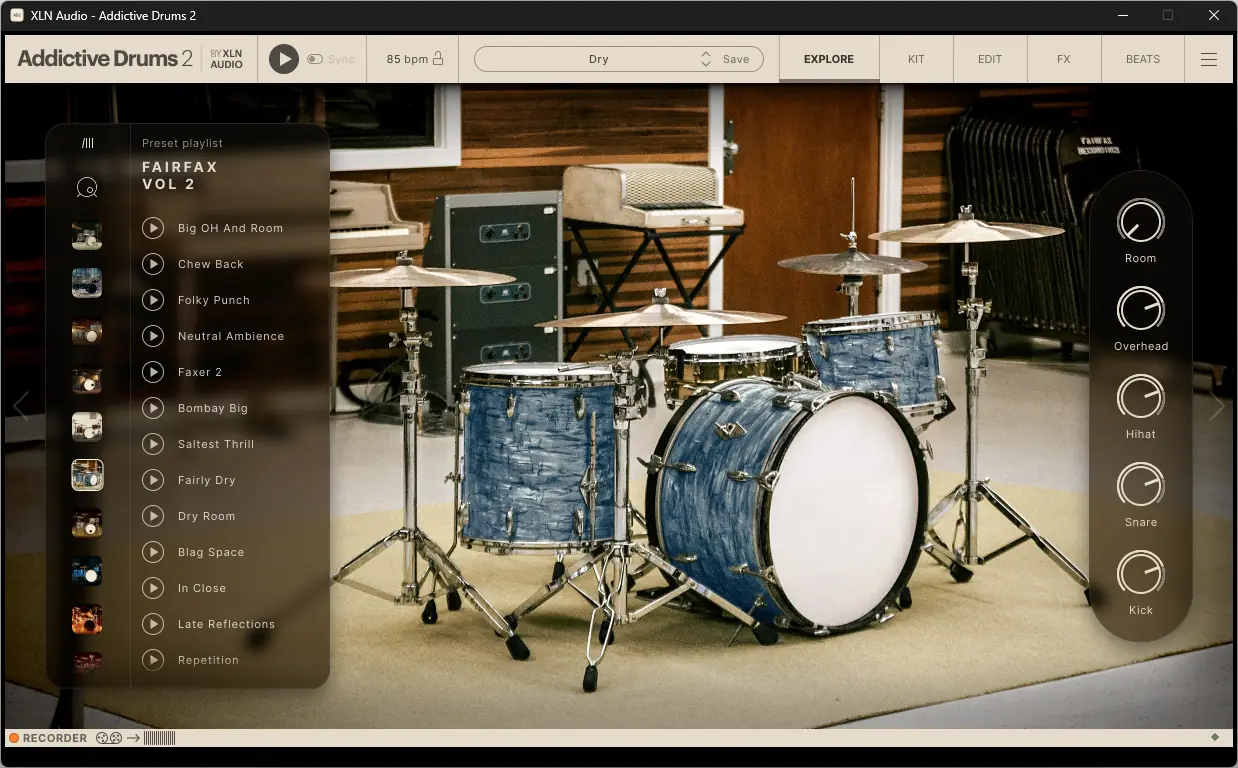The width and height of the screenshot is (1238, 768).
Task: Toggle the Sync switch next to play
Action: (315, 58)
